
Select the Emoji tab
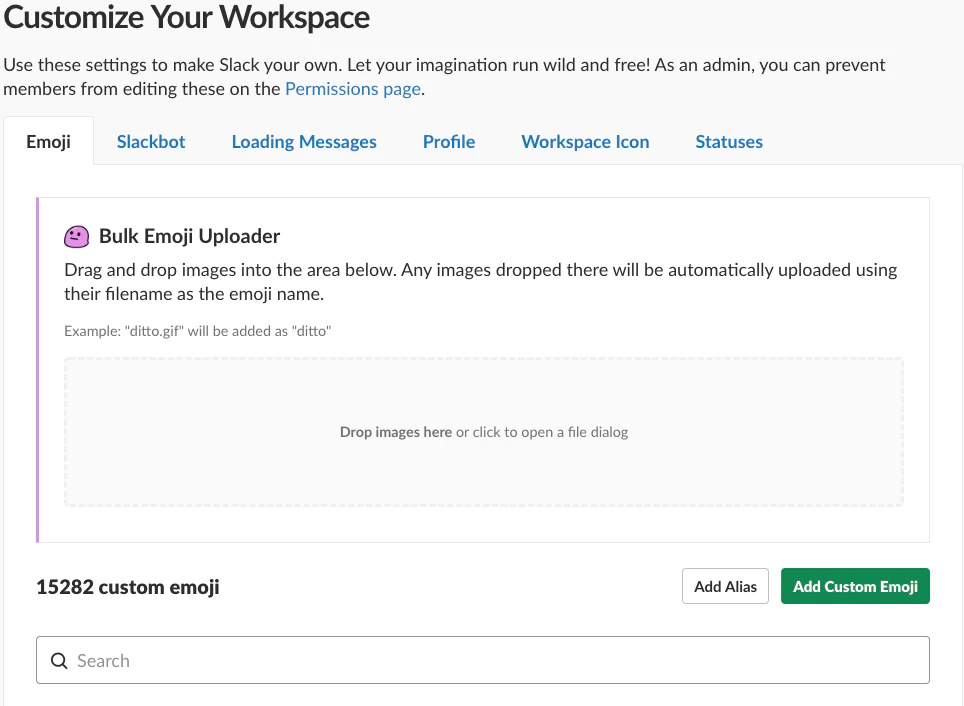coord(49,141)
